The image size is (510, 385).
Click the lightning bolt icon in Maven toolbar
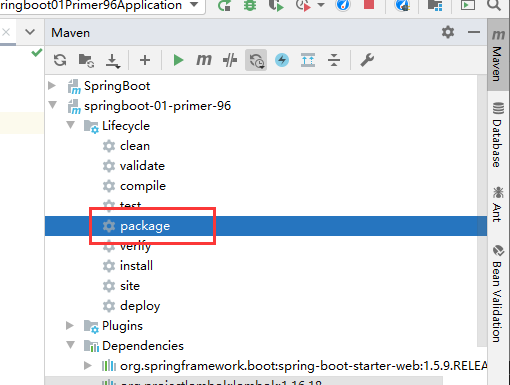[x=282, y=60]
